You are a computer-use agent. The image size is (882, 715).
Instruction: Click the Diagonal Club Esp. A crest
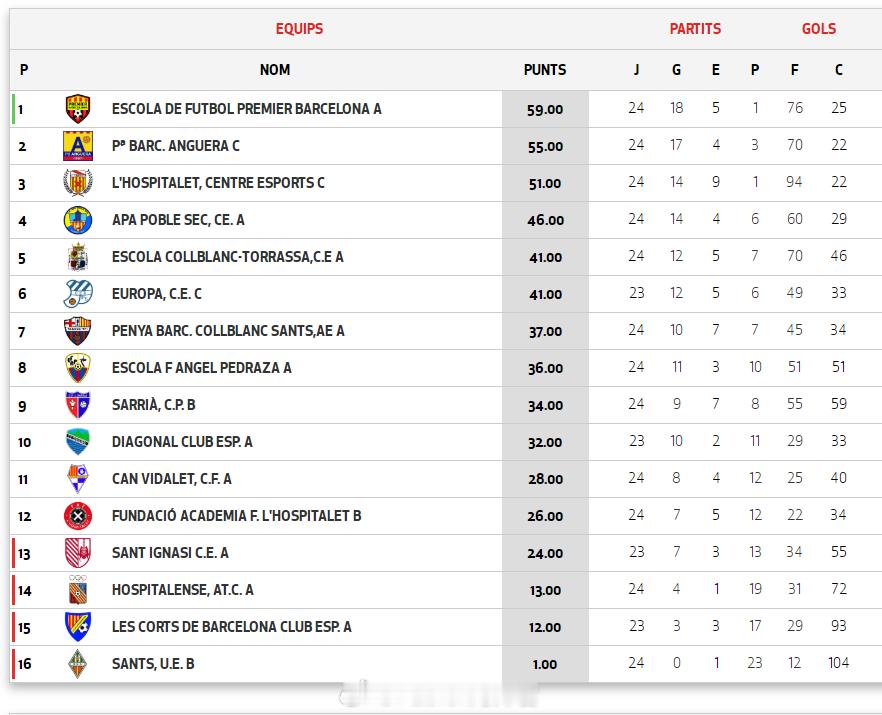pos(78,442)
